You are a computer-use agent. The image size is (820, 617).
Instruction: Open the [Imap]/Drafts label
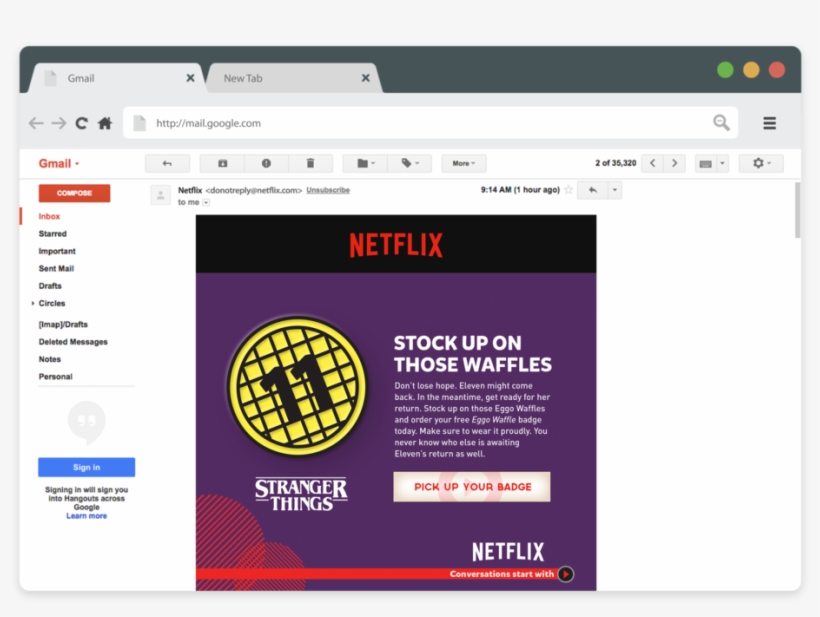coord(63,324)
